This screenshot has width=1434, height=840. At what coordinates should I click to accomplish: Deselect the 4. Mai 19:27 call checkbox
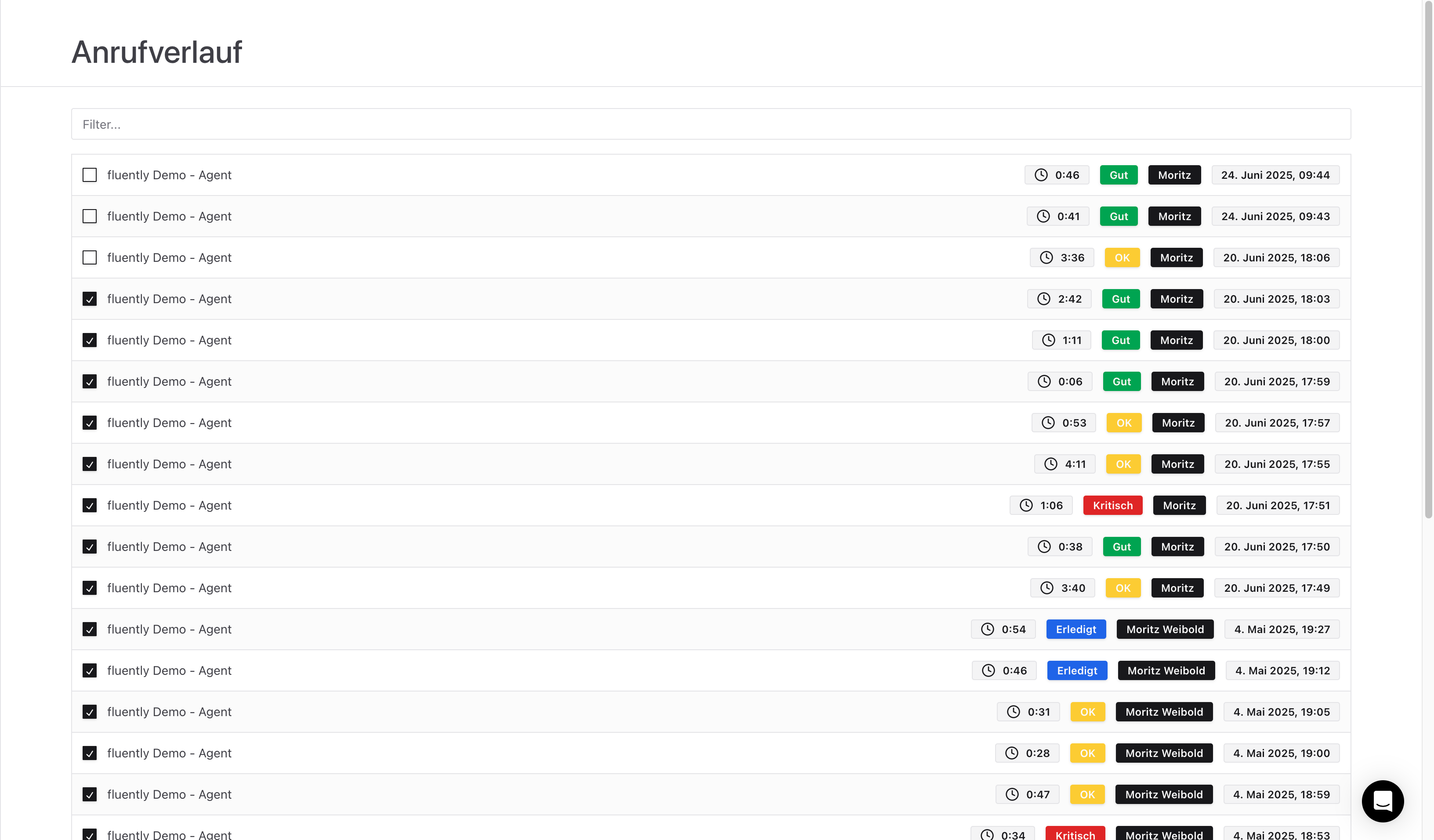coord(89,629)
